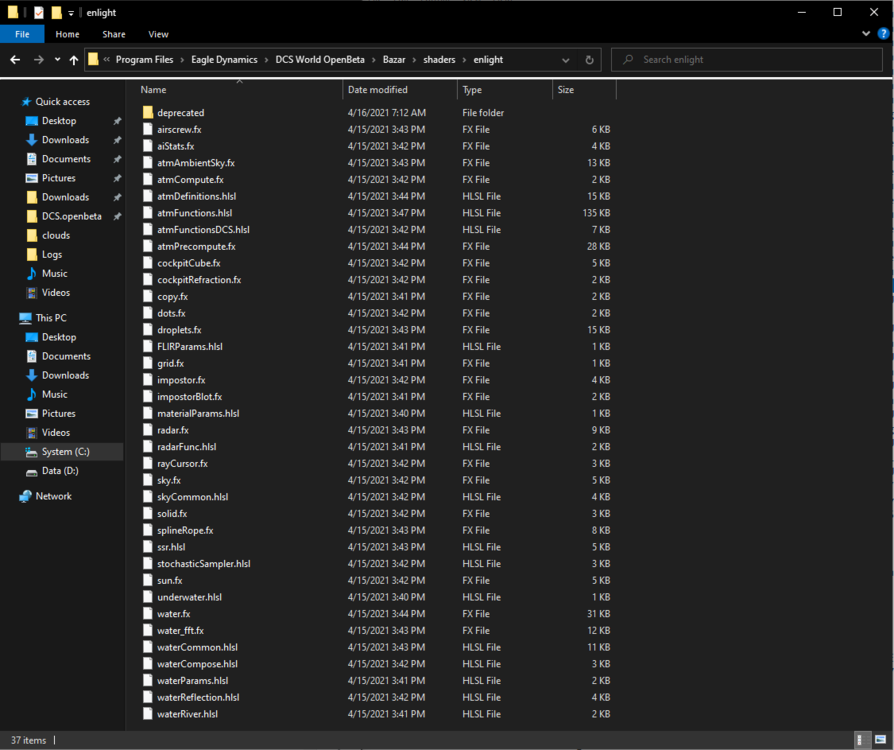Open Data (D:) drive
Screen dimensions: 894x750
(x=60, y=471)
